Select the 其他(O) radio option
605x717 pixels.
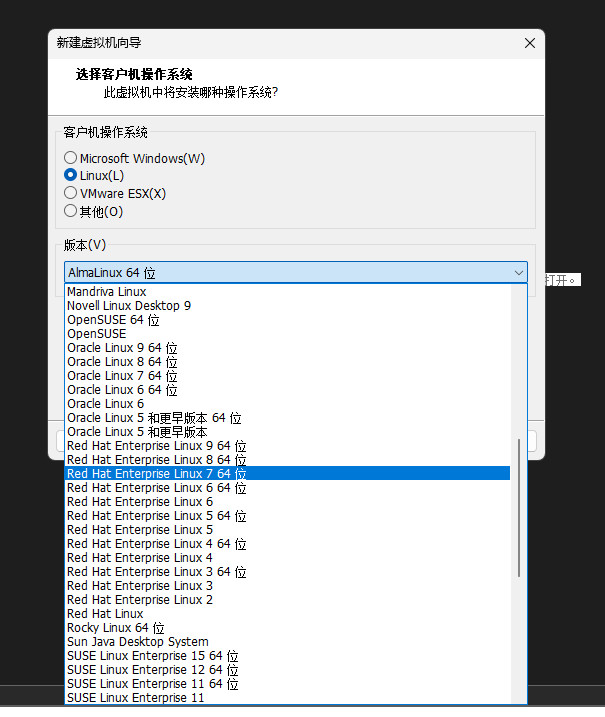(x=70, y=211)
